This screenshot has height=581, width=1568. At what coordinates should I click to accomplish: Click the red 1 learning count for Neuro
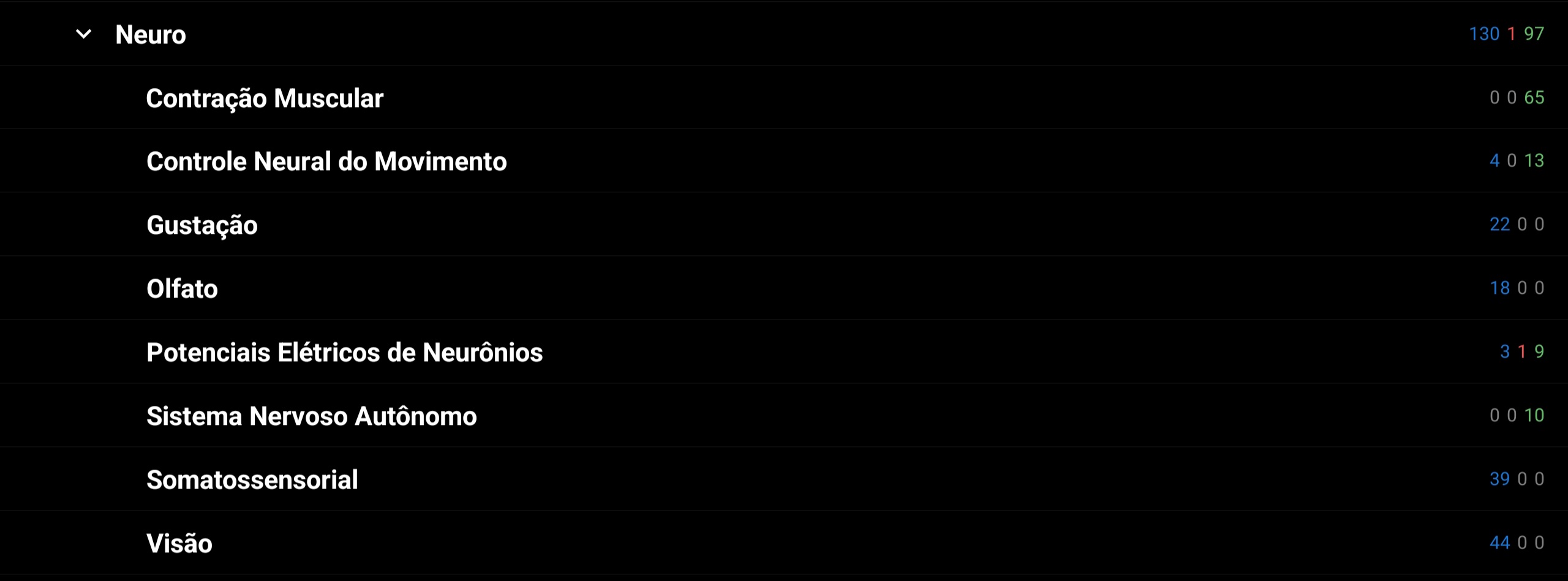point(1512,34)
